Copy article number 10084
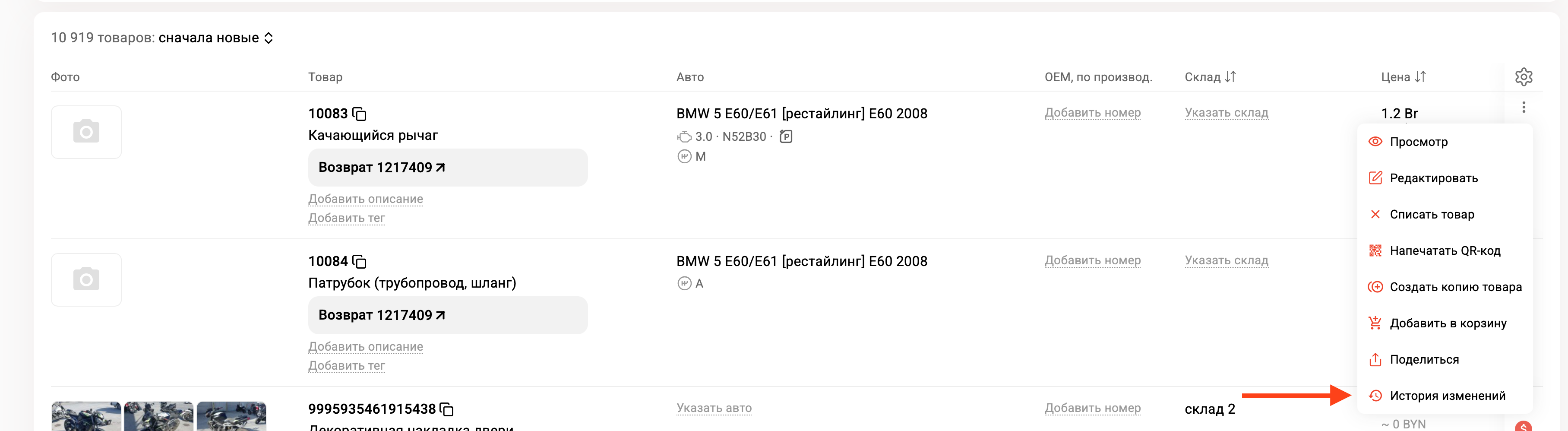The width and height of the screenshot is (1568, 431). pyautogui.click(x=360, y=262)
